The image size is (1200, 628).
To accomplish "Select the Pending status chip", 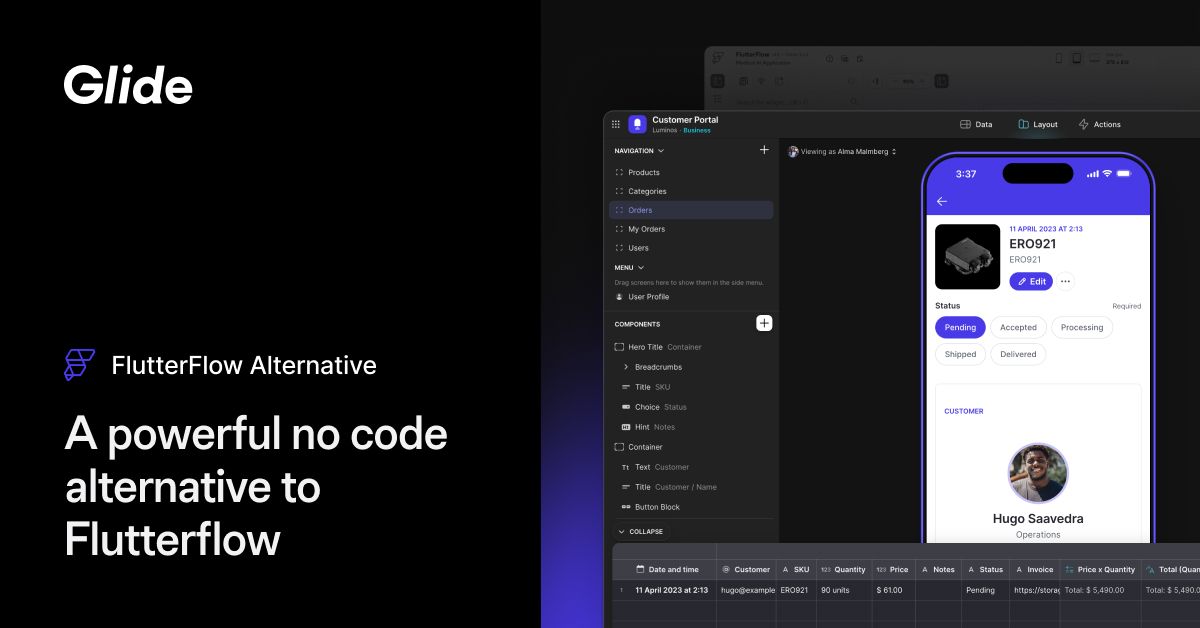I will 960,327.
